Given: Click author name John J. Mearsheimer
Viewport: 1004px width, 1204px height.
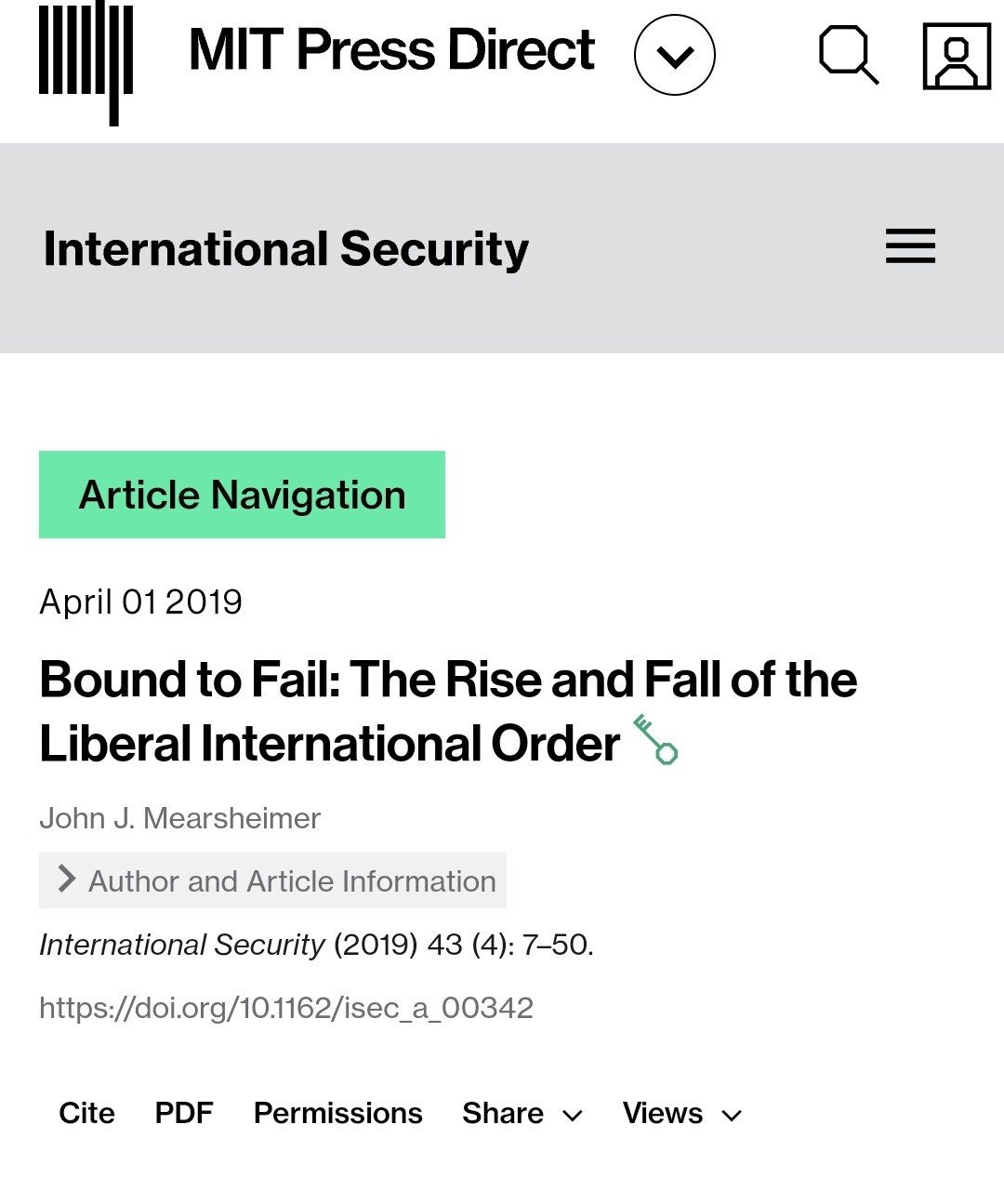Looking at the screenshot, I should [179, 818].
